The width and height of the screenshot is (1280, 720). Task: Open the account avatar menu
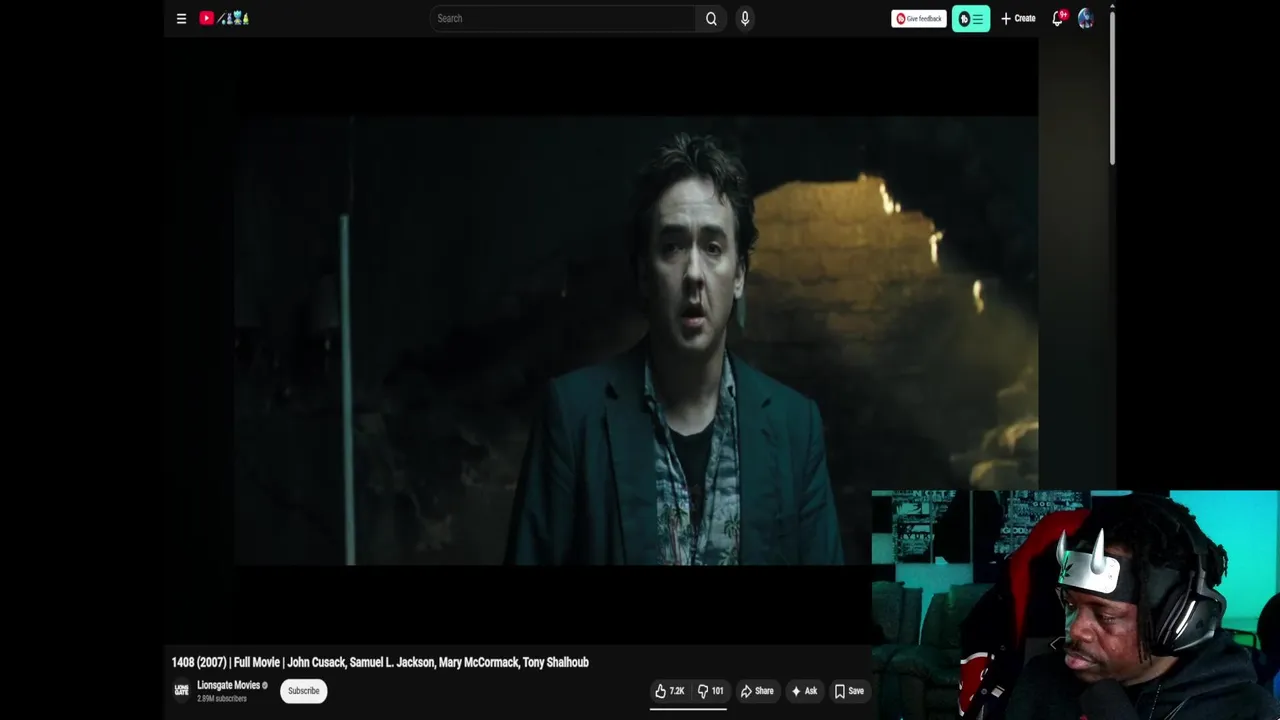pos(1086,18)
